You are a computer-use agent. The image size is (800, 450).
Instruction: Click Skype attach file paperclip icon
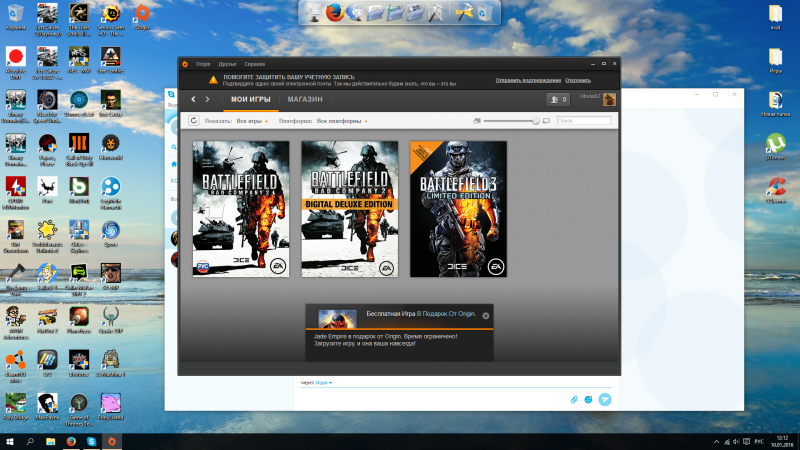point(574,399)
